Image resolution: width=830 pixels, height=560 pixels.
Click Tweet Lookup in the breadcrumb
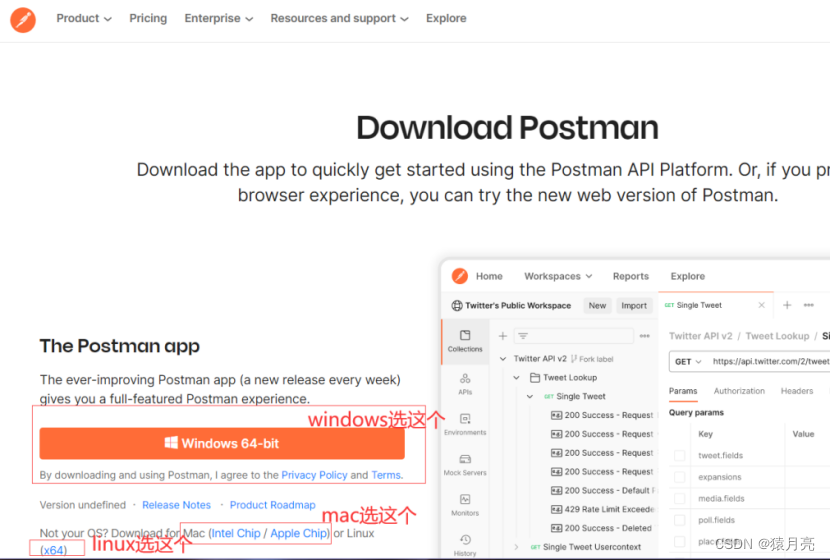pyautogui.click(x=777, y=336)
